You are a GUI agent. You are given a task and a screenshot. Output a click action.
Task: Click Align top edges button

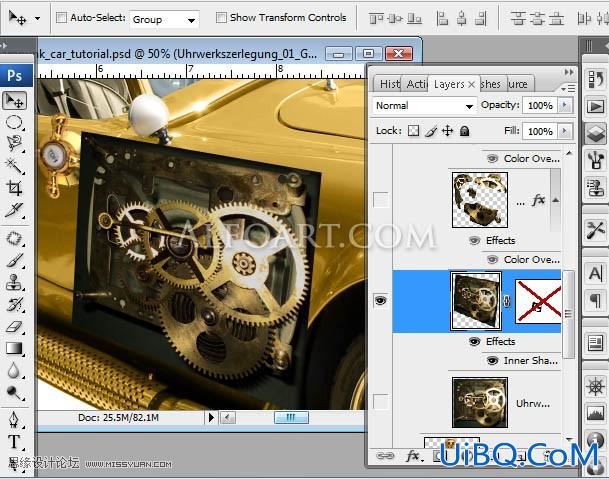tap(376, 18)
